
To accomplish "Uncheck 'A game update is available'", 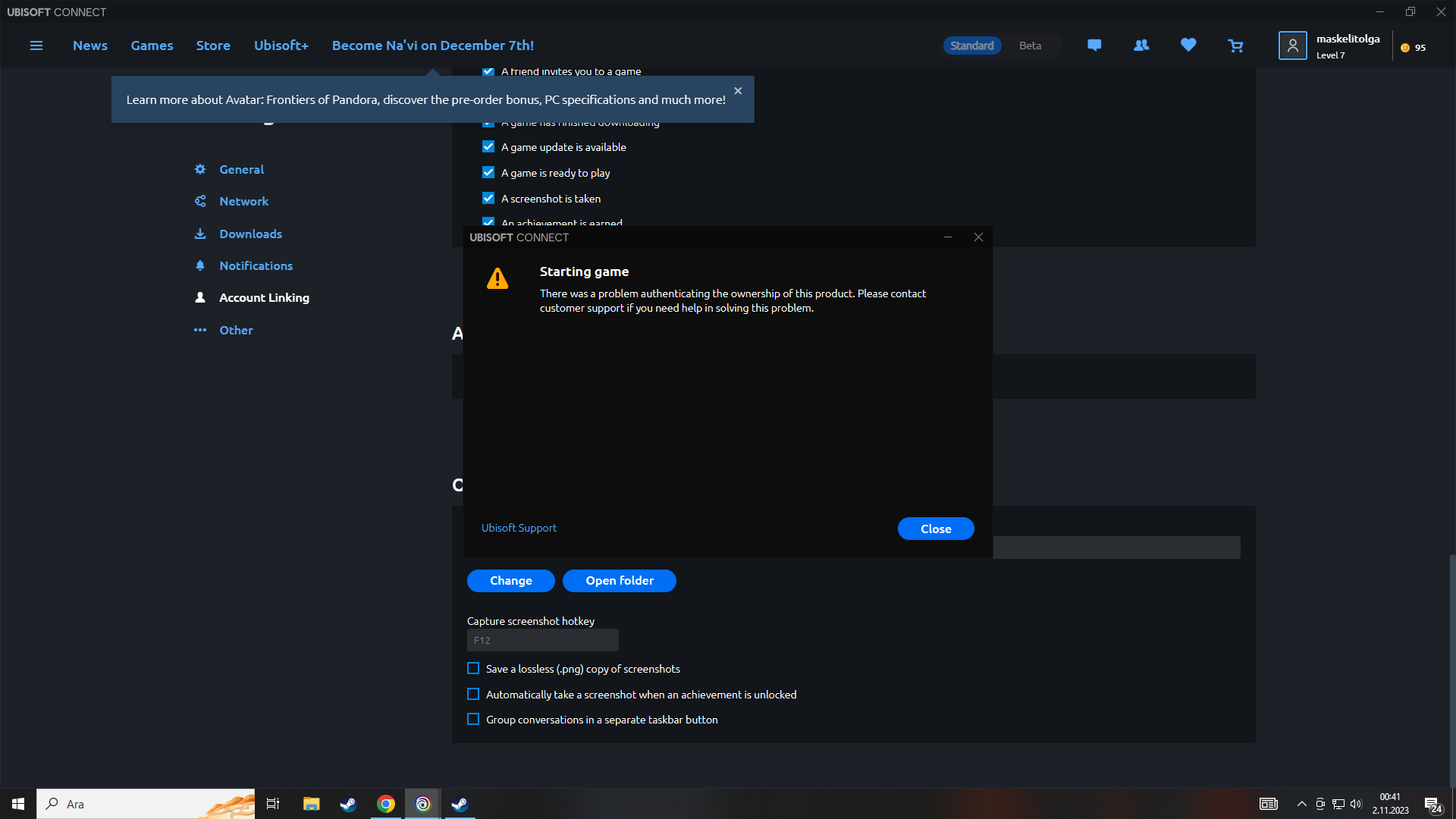I will click(x=488, y=147).
